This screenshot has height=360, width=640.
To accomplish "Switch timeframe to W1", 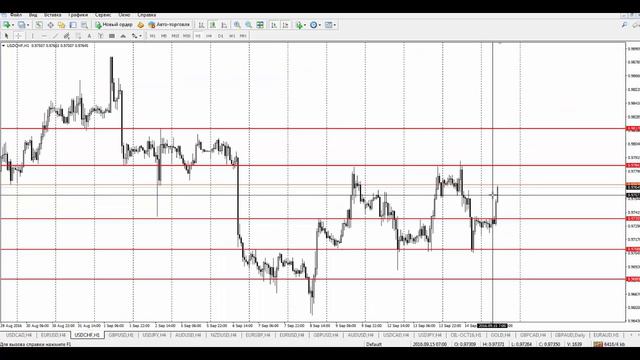I will 232,36.
